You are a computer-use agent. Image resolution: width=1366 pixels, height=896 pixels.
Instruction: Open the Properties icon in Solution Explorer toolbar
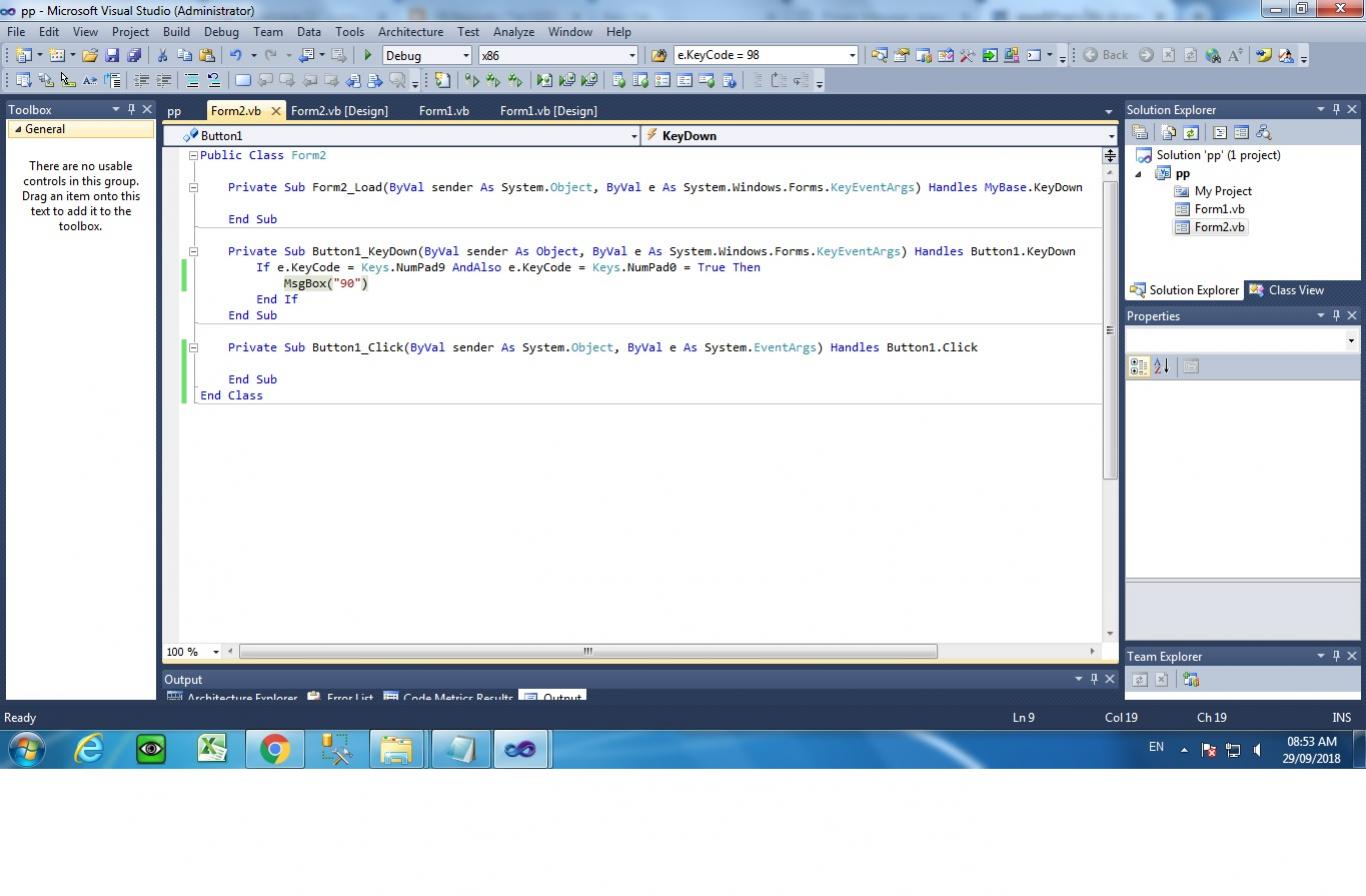click(x=1139, y=132)
